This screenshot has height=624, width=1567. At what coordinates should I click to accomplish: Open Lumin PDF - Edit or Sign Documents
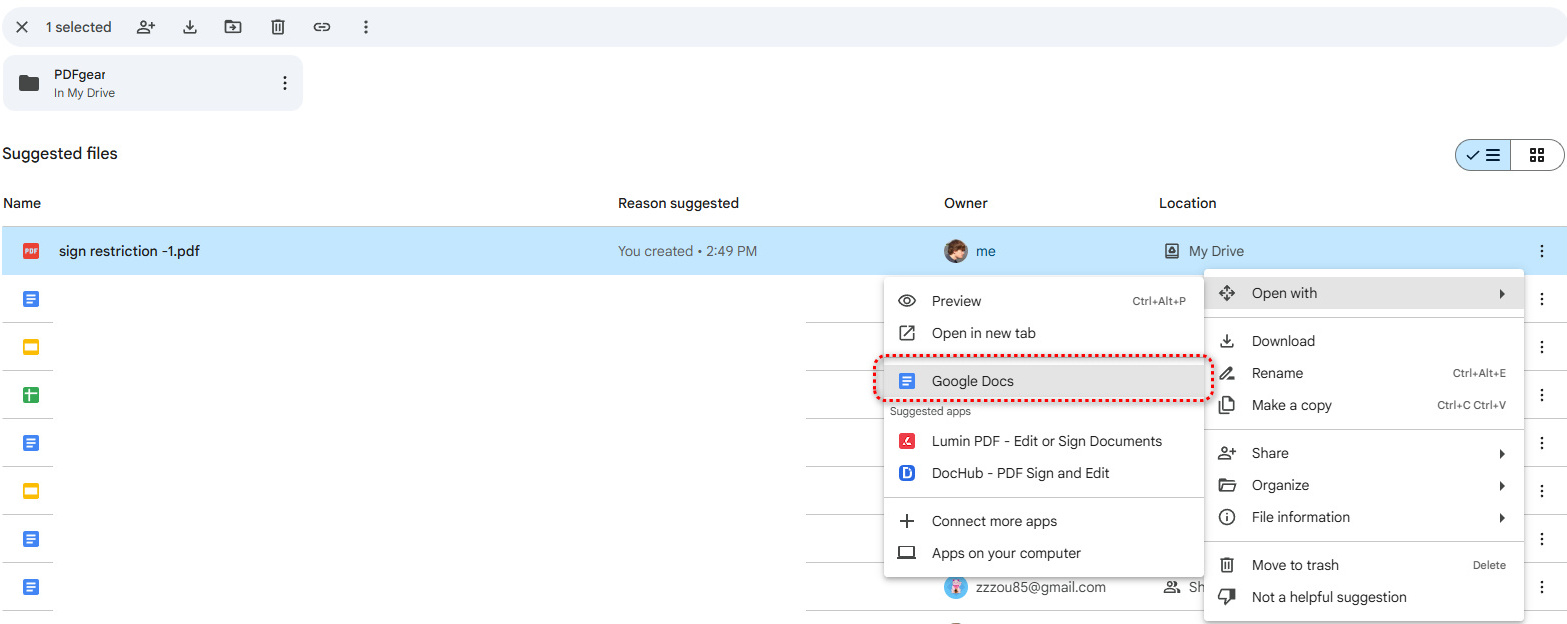(1046, 441)
